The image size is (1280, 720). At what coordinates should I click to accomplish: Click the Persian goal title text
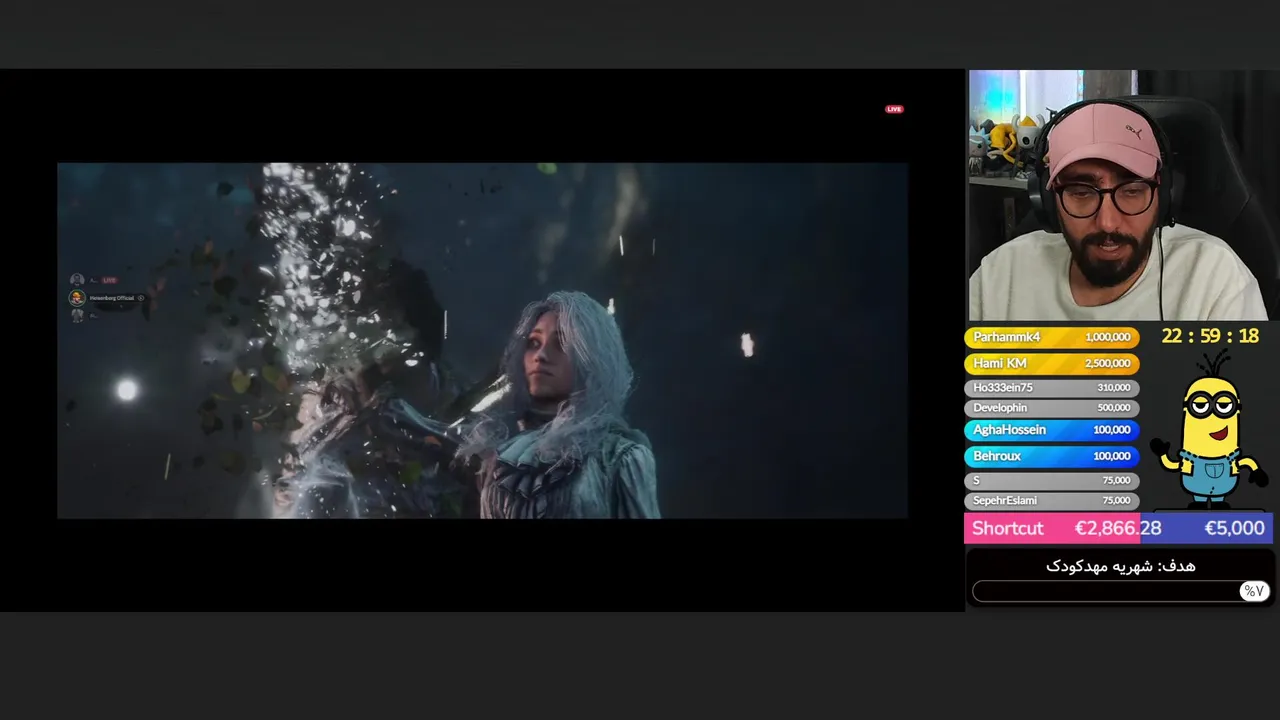[1120, 566]
